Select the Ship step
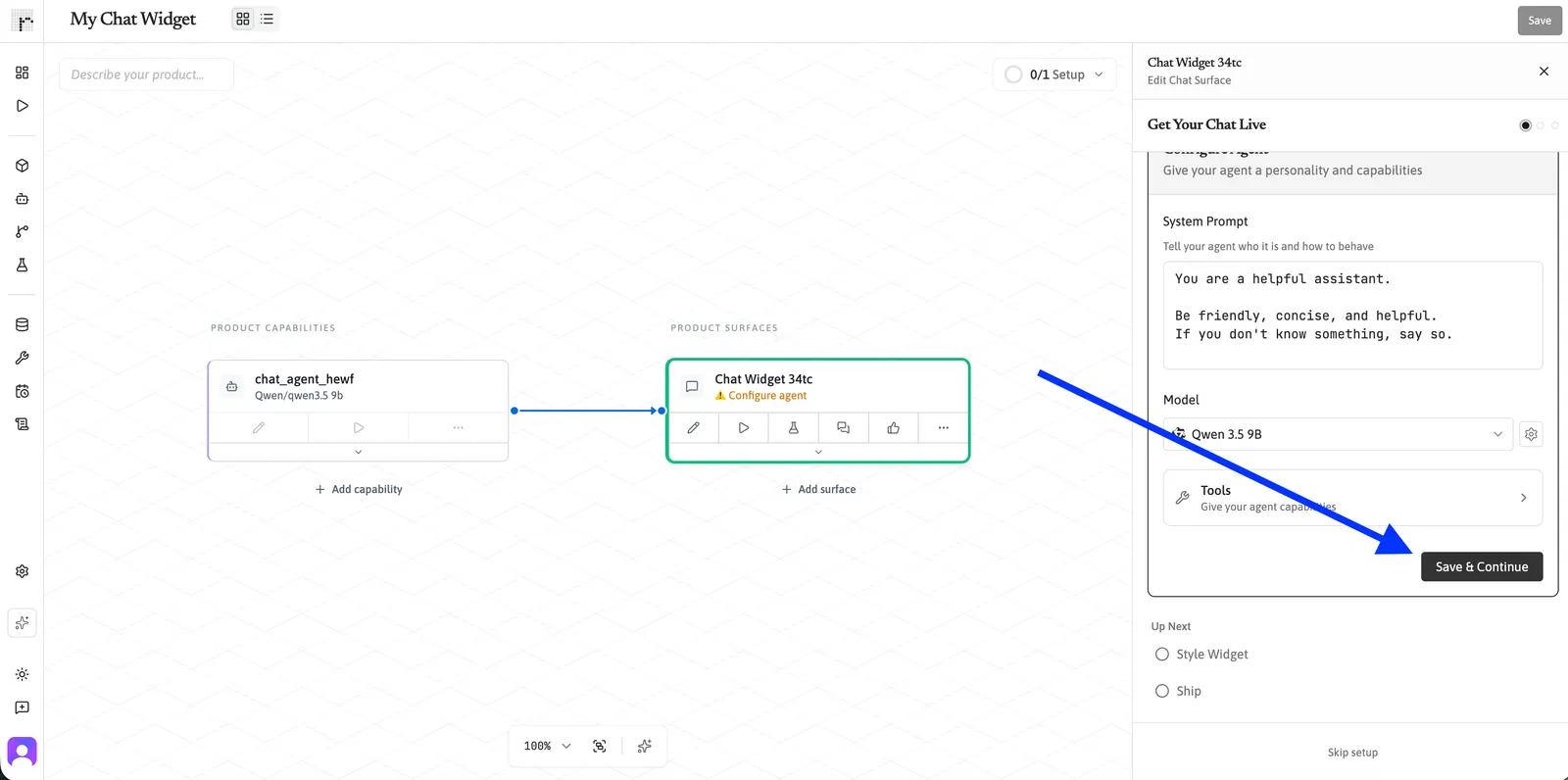The image size is (1568, 780). [1178, 691]
